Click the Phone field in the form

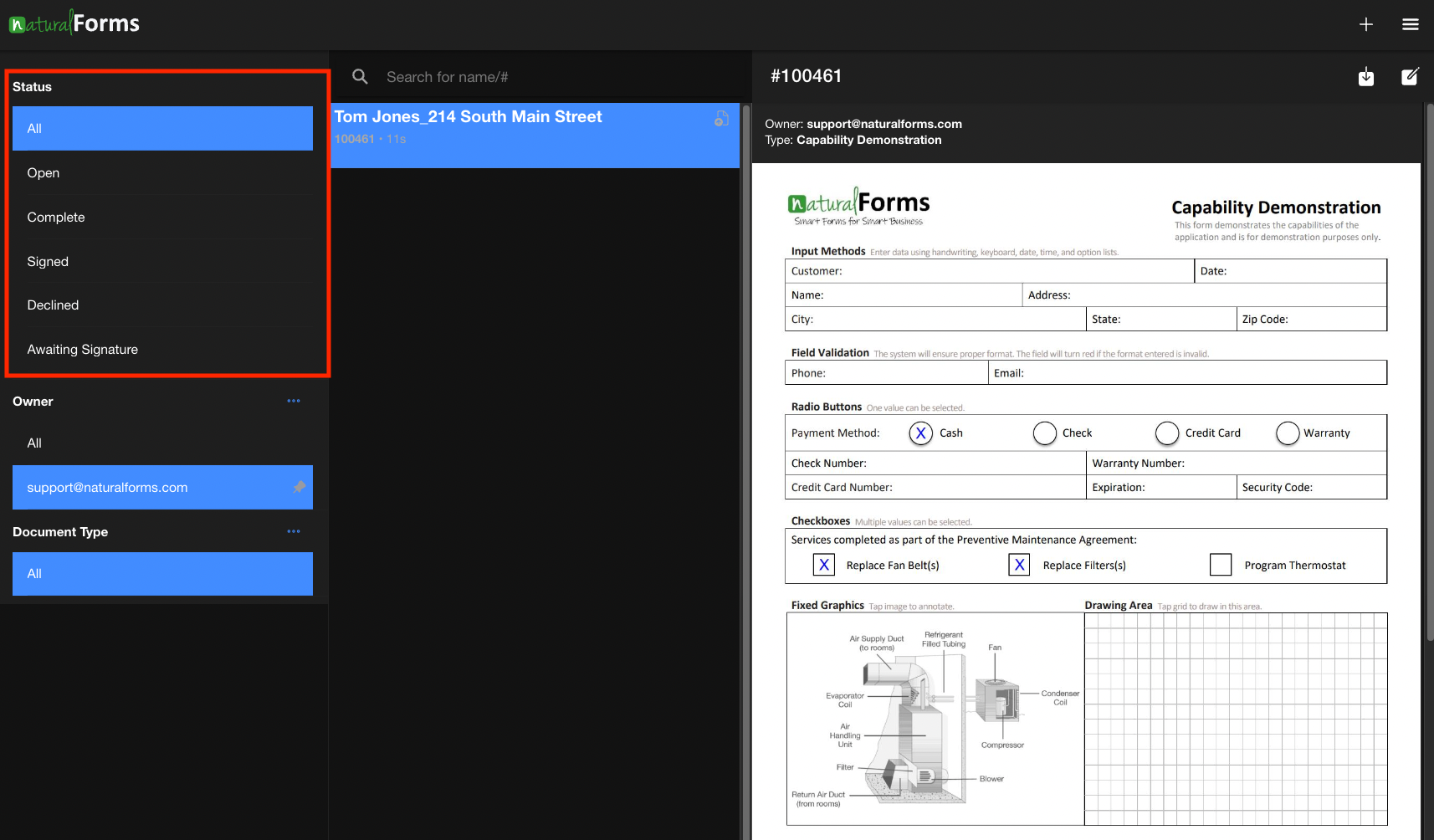coord(887,372)
